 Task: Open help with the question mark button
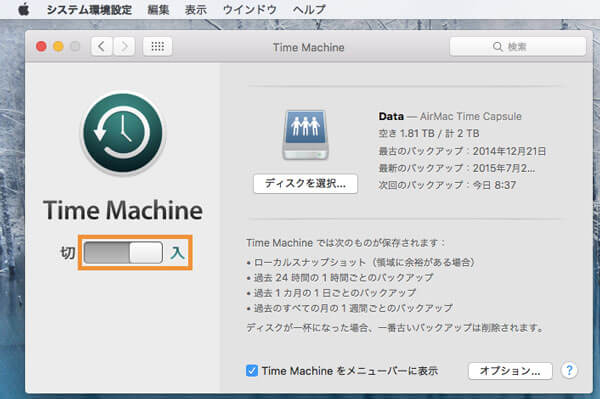pos(569,370)
